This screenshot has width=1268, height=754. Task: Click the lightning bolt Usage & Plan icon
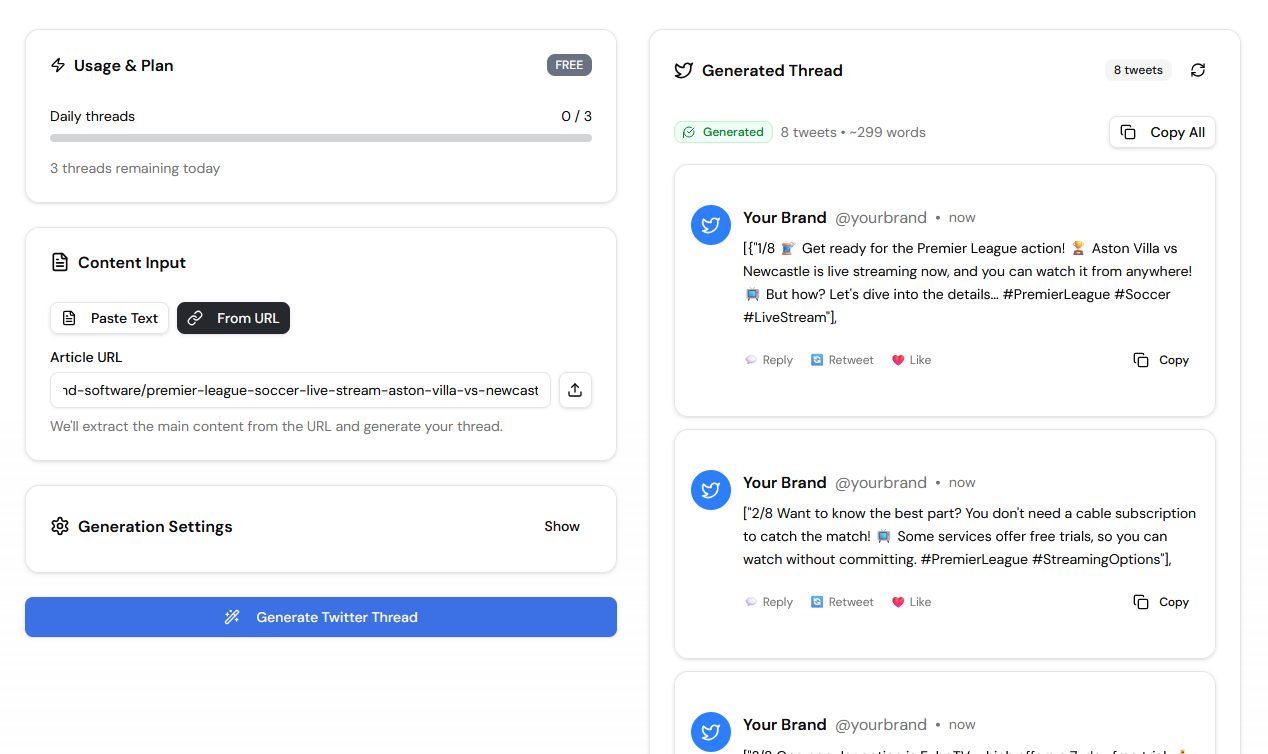coord(58,65)
